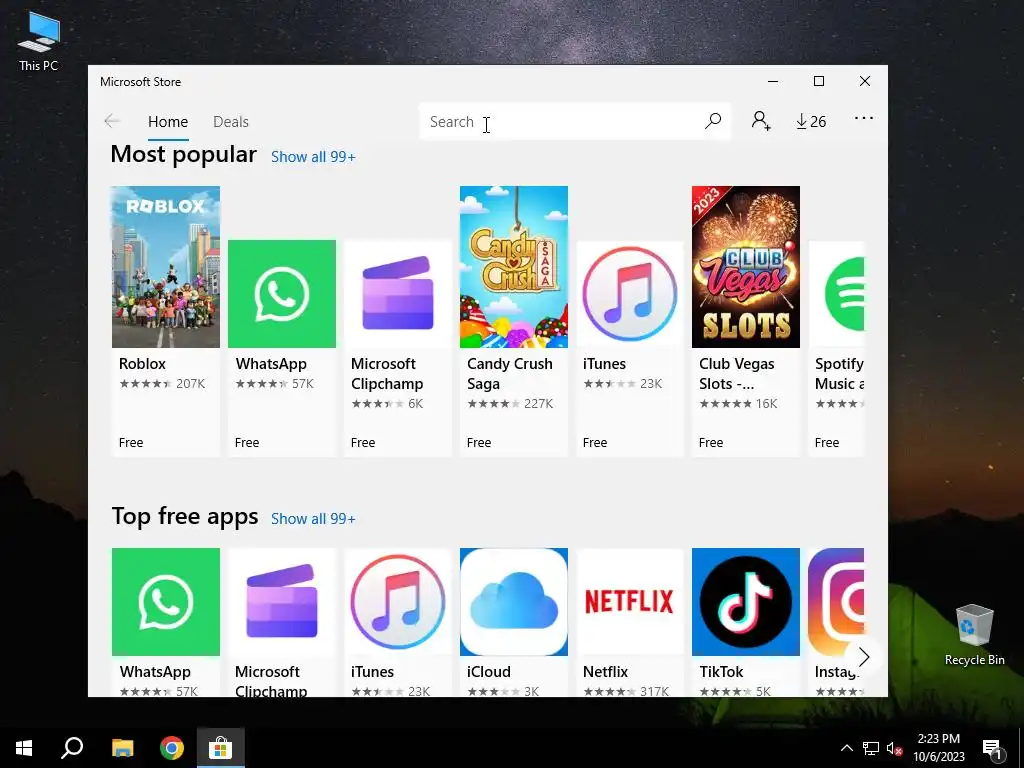Open Netflix app icon
1024x768 pixels.
[x=630, y=601]
